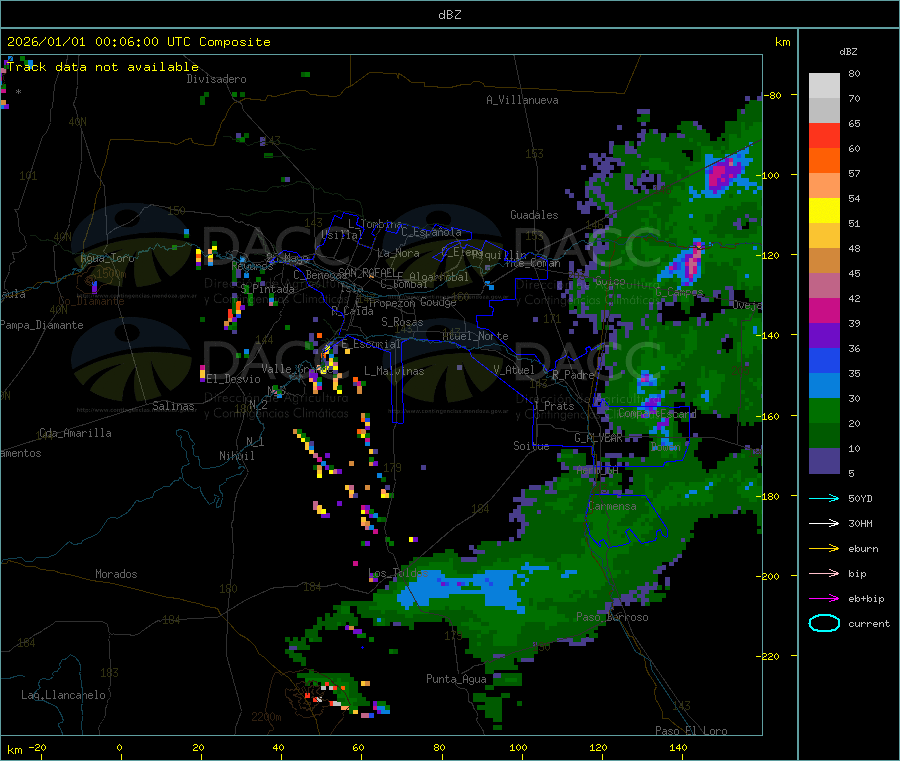Click the -80 km tick on right axis

[x=773, y=95]
